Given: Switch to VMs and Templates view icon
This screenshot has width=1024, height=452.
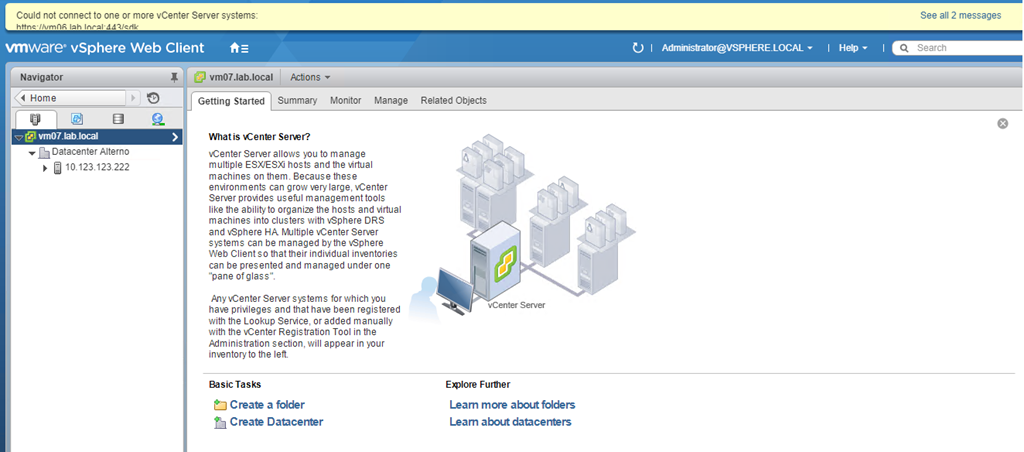Looking at the screenshot, I should (77, 119).
